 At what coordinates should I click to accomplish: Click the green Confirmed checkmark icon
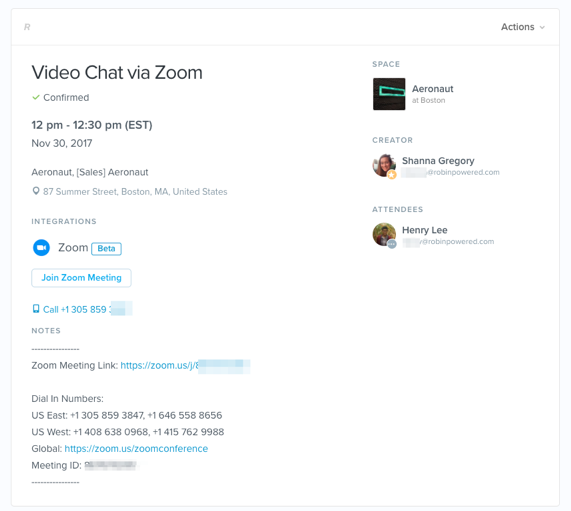[x=36, y=97]
